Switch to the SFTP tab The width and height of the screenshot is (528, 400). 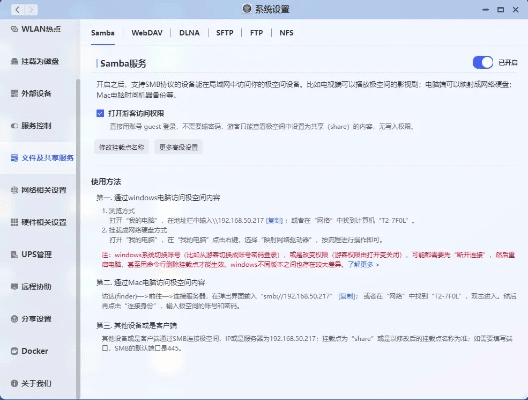coord(225,33)
